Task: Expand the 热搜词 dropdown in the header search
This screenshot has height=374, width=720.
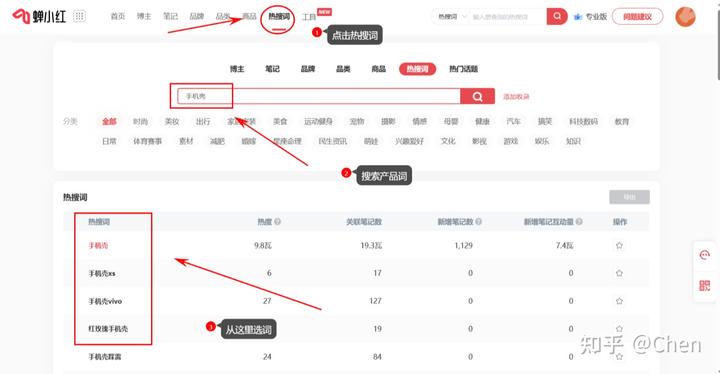Action: pos(452,17)
